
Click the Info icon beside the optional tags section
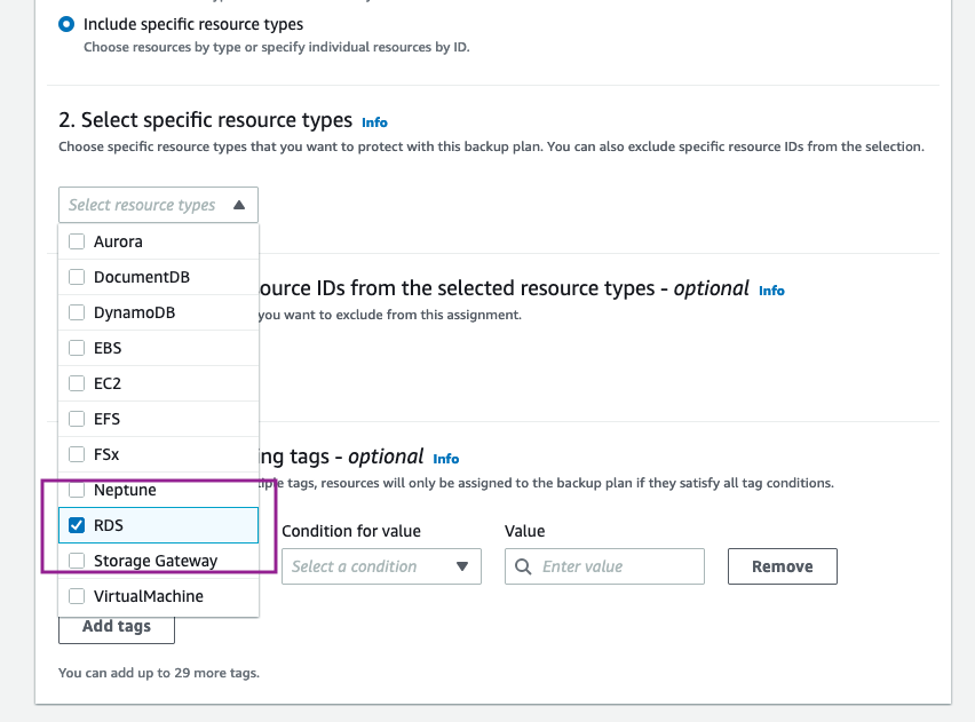click(x=446, y=459)
